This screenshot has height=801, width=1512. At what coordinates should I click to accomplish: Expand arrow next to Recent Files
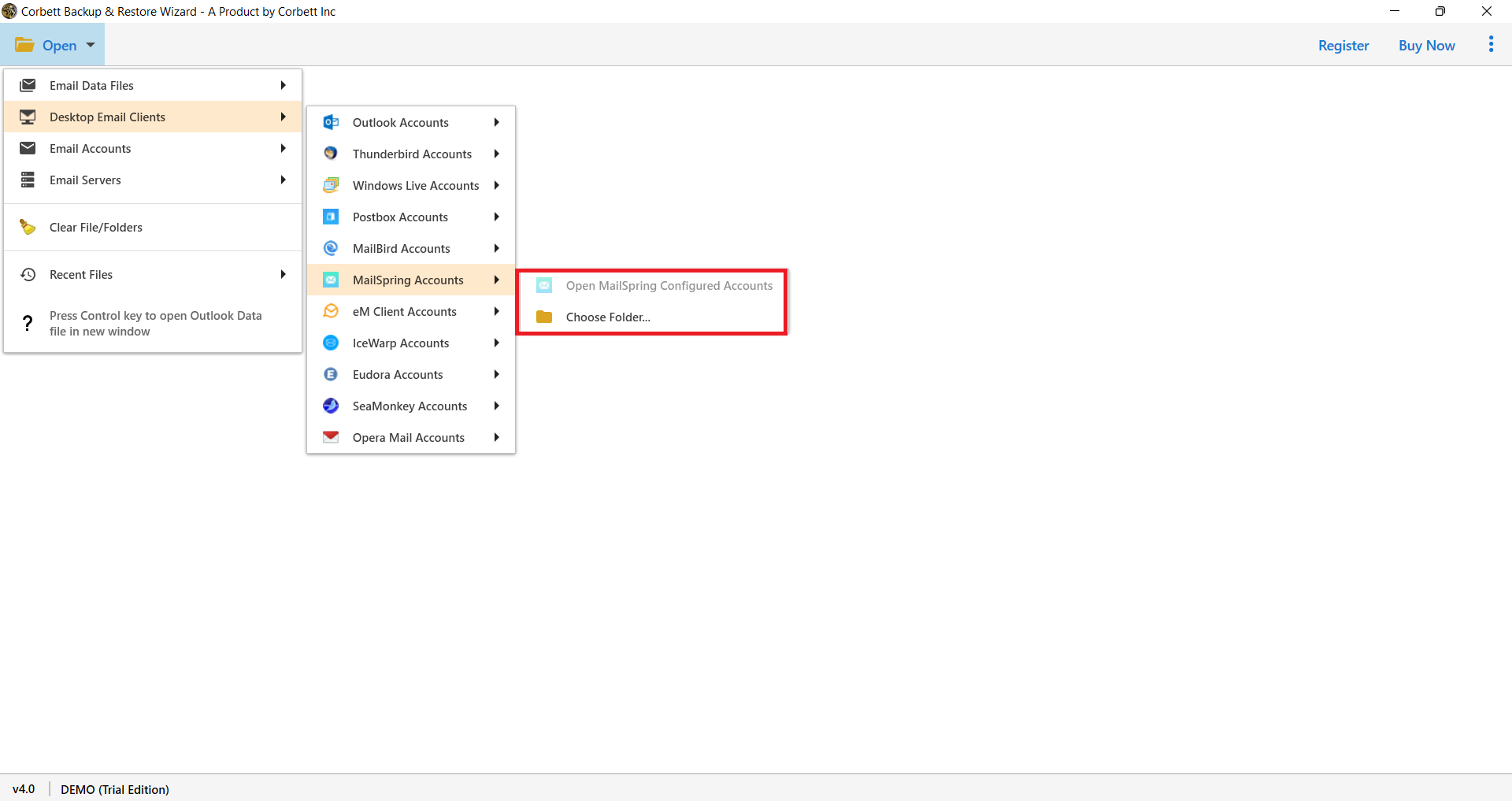pos(283,274)
